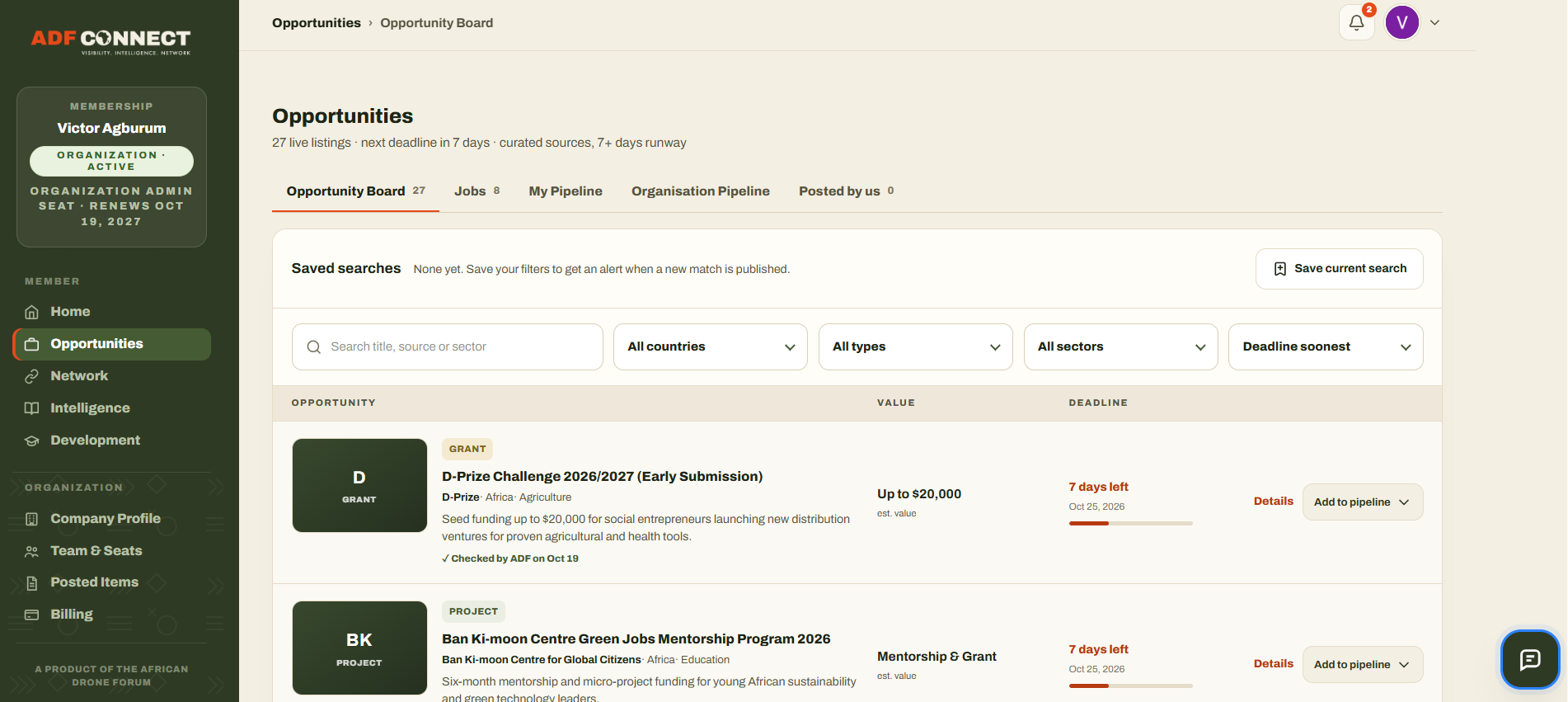Open the notifications bell

(x=1356, y=23)
